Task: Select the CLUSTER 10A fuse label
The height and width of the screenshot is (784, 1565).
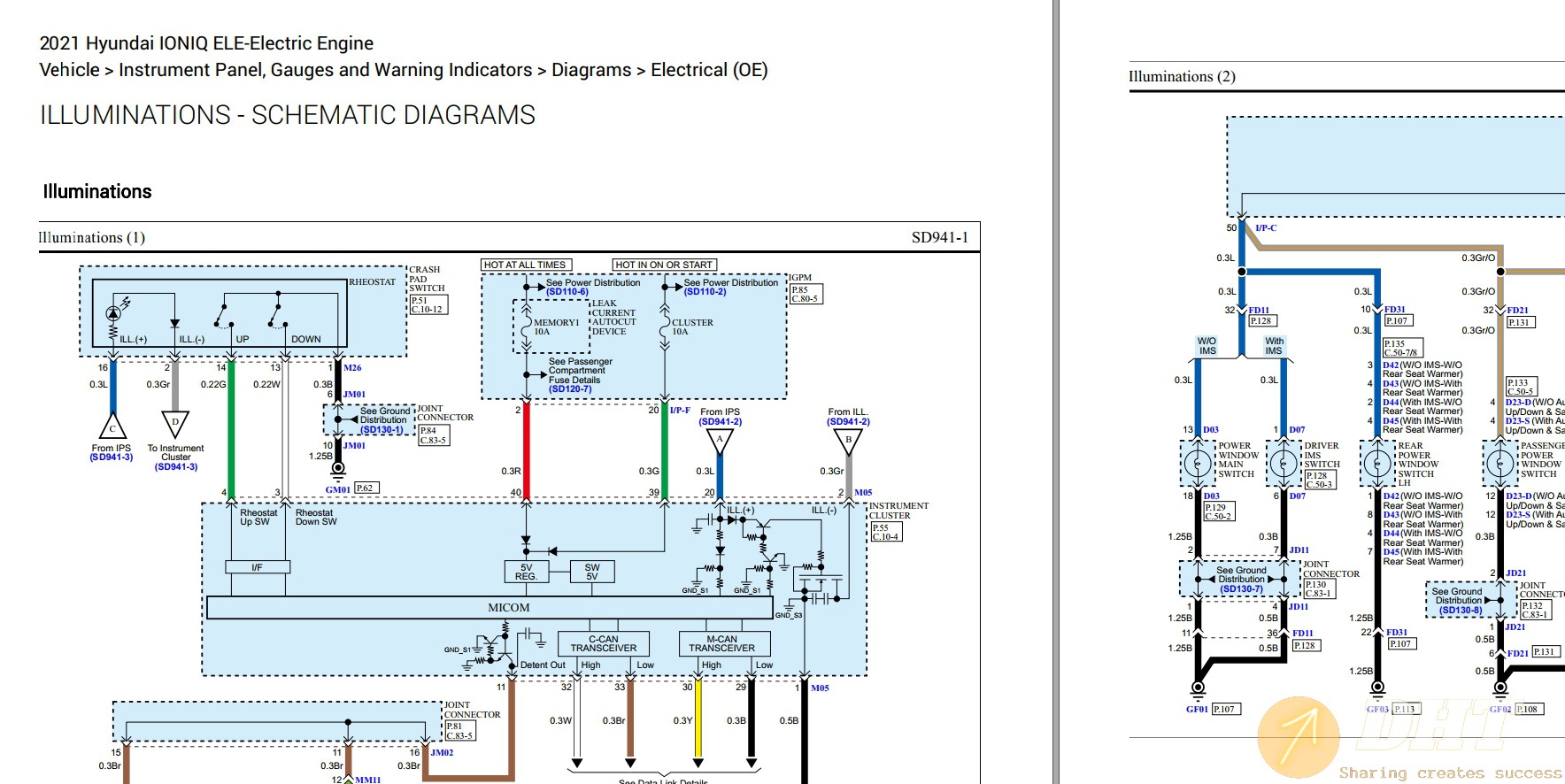Action: point(692,327)
